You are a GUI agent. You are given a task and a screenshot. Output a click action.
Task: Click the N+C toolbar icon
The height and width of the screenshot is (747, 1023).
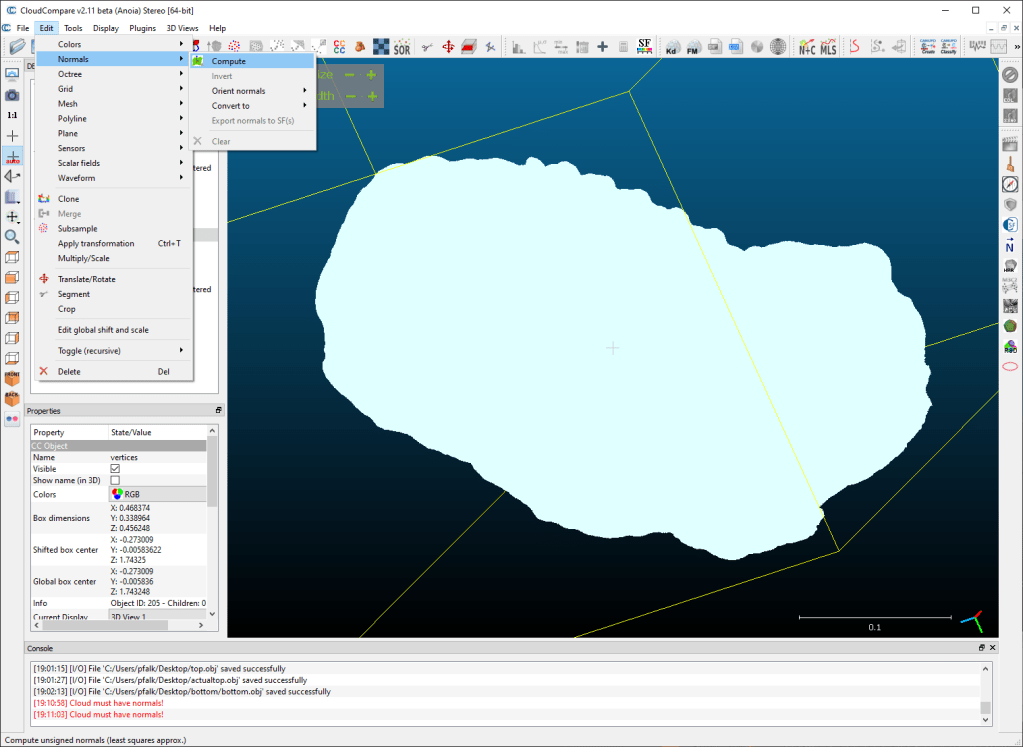(x=807, y=47)
